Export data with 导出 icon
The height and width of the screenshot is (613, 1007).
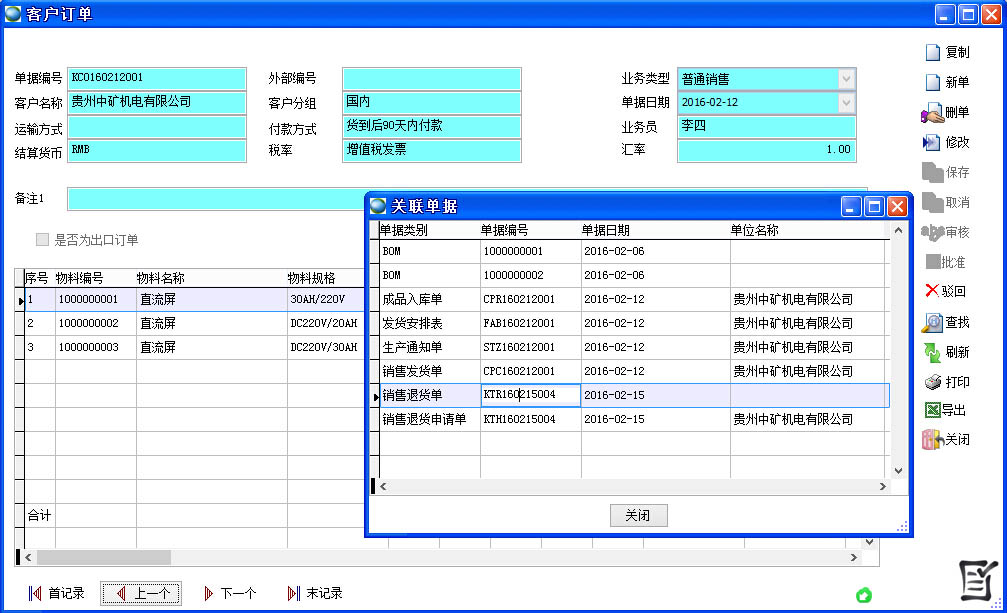(932, 410)
